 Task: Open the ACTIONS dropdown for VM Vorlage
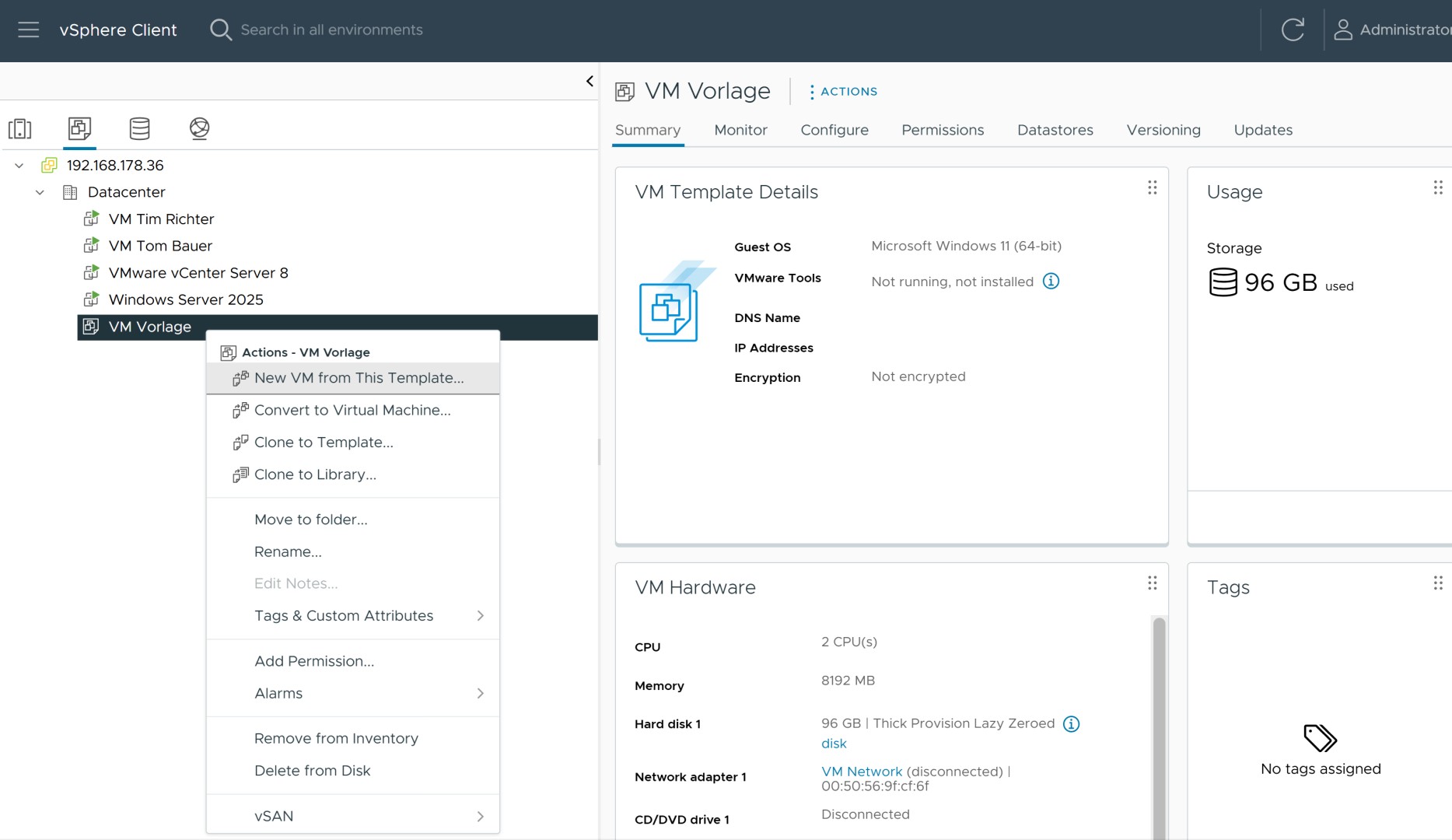pyautogui.click(x=843, y=91)
